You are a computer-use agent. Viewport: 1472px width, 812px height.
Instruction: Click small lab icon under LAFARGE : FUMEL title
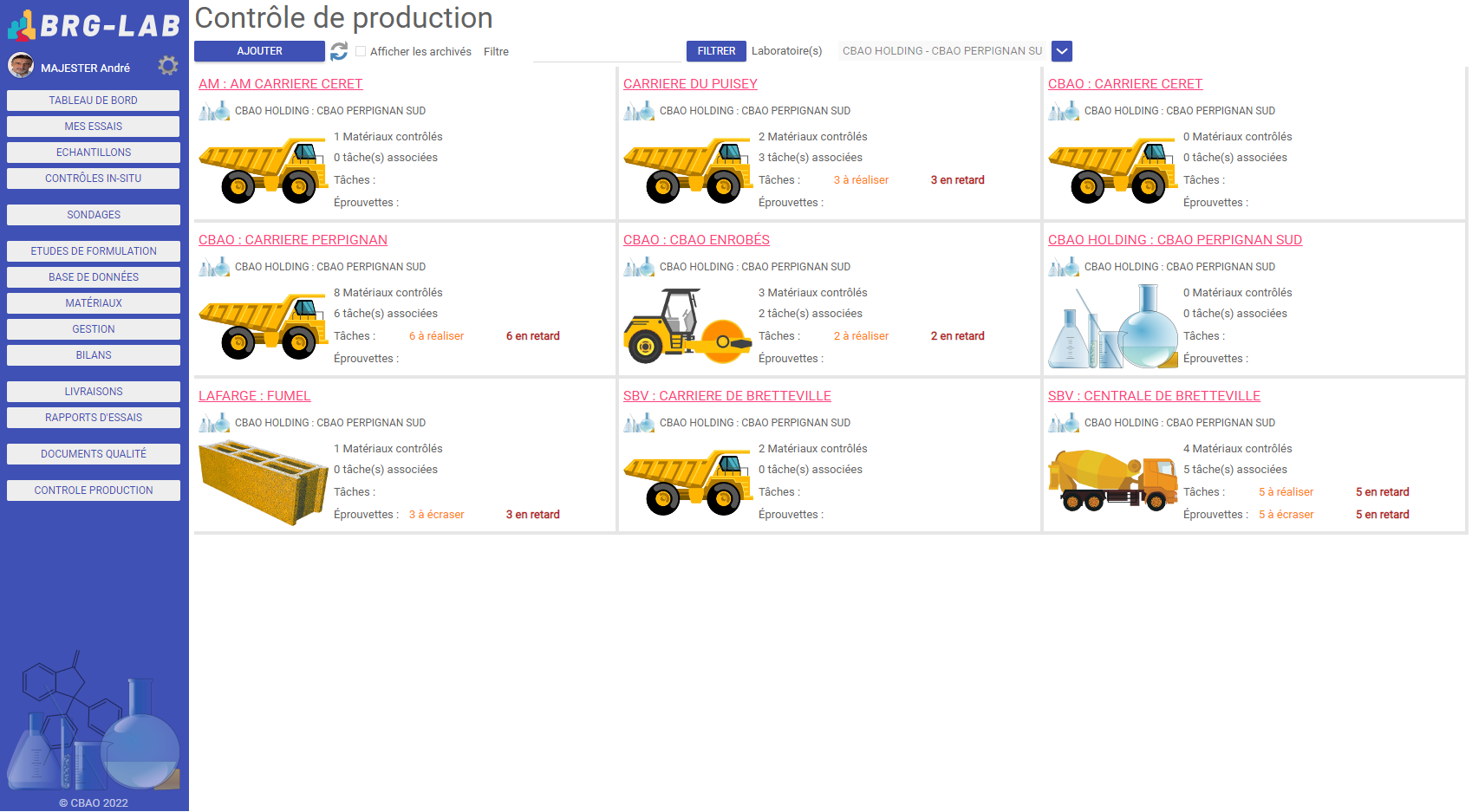point(214,423)
